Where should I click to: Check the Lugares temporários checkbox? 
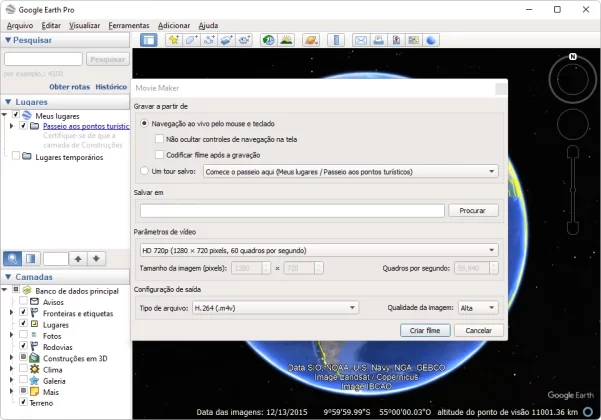pyautogui.click(x=16, y=156)
